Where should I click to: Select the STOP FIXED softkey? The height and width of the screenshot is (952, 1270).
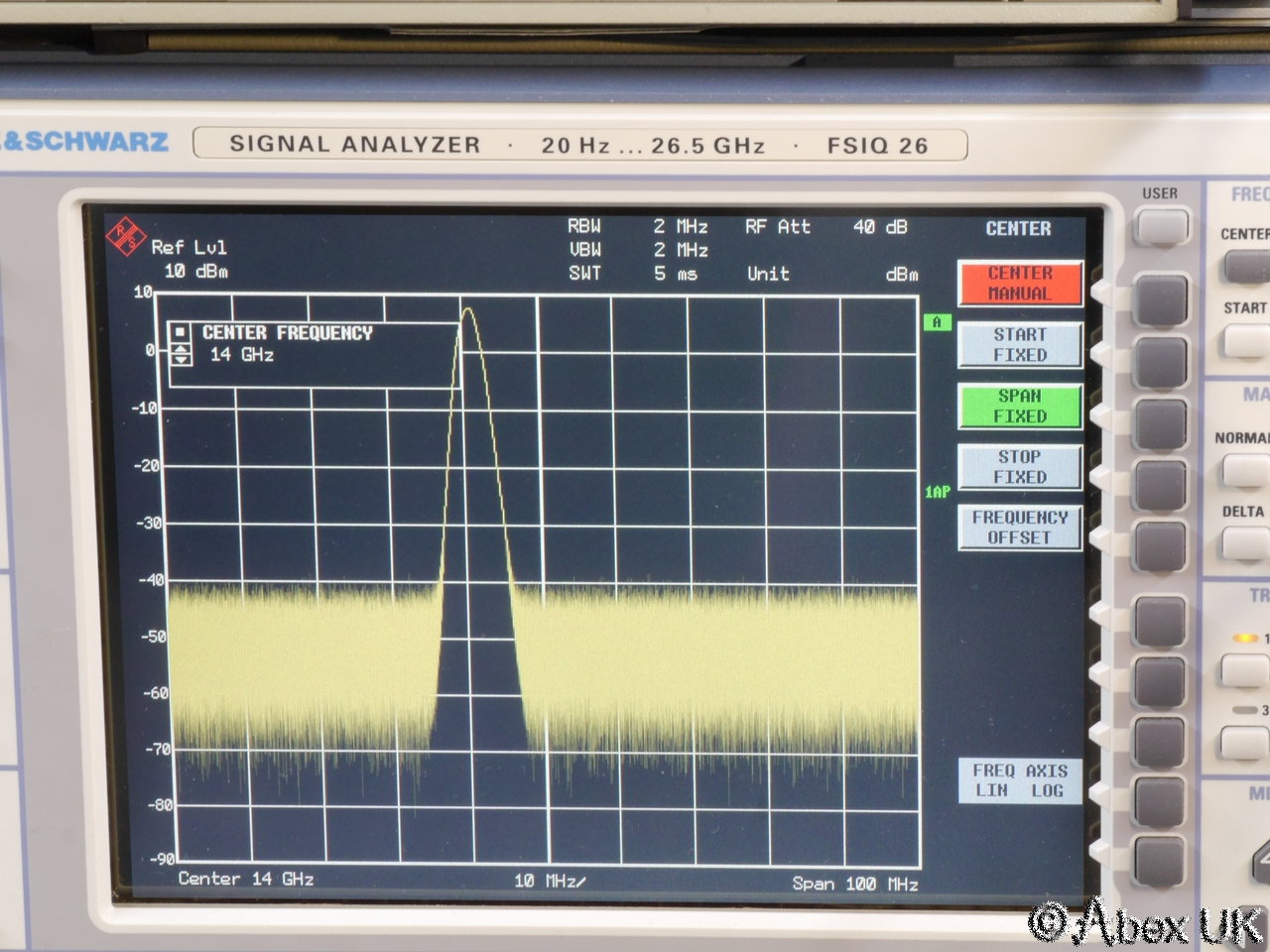pyautogui.click(x=1019, y=467)
